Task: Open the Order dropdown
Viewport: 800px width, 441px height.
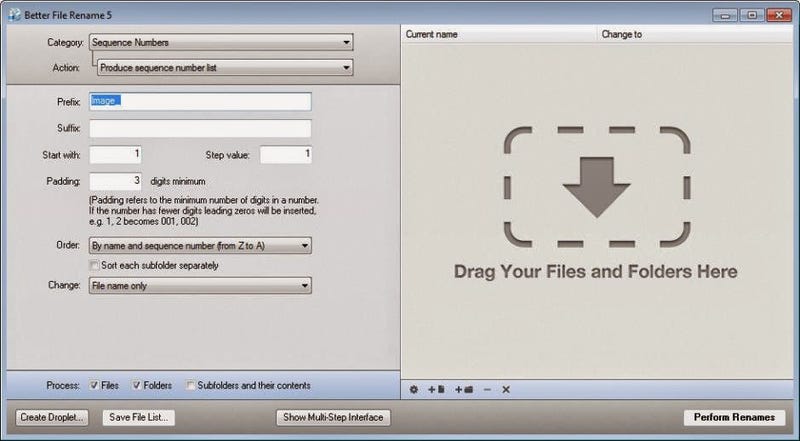Action: pos(200,246)
